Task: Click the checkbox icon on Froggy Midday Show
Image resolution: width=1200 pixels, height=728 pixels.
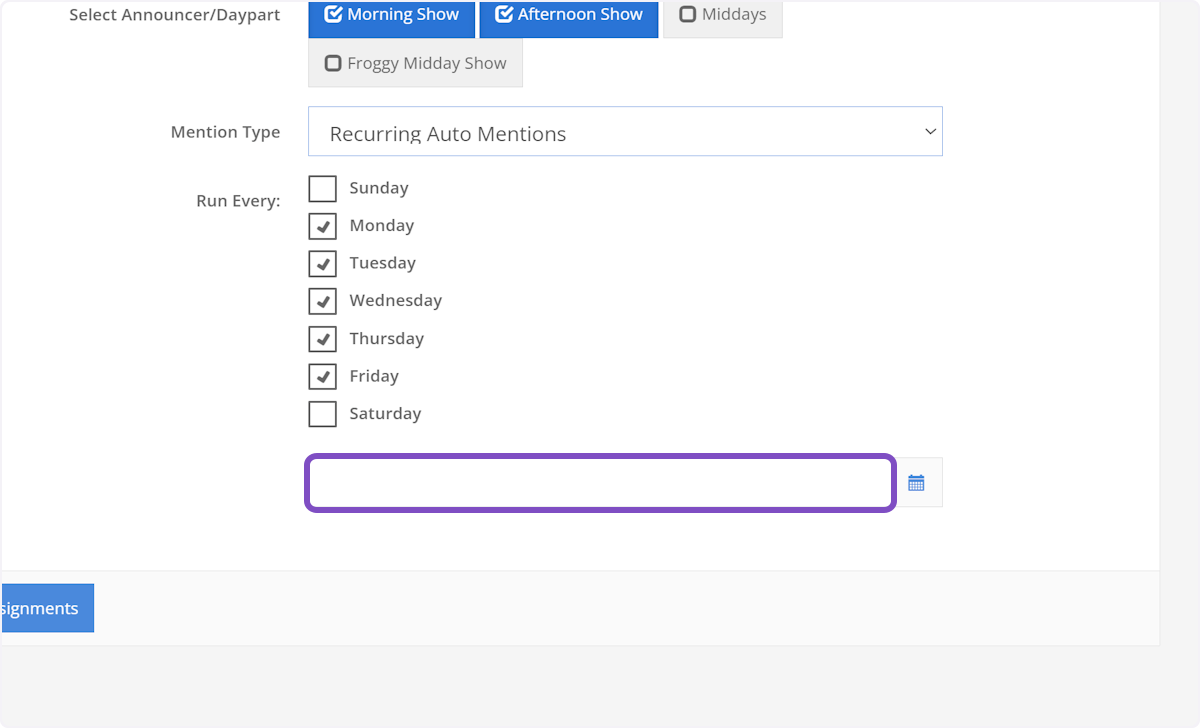Action: [x=333, y=62]
